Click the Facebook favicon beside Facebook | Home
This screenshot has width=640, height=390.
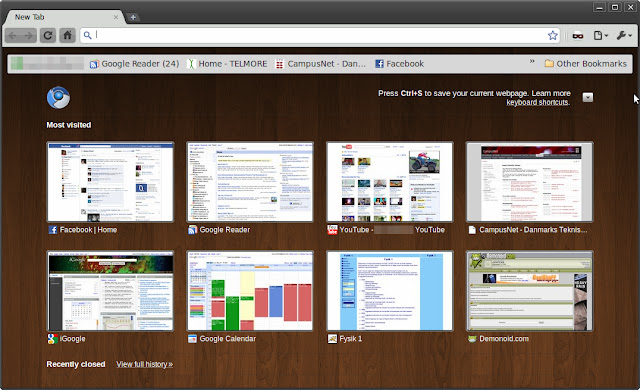tap(53, 230)
